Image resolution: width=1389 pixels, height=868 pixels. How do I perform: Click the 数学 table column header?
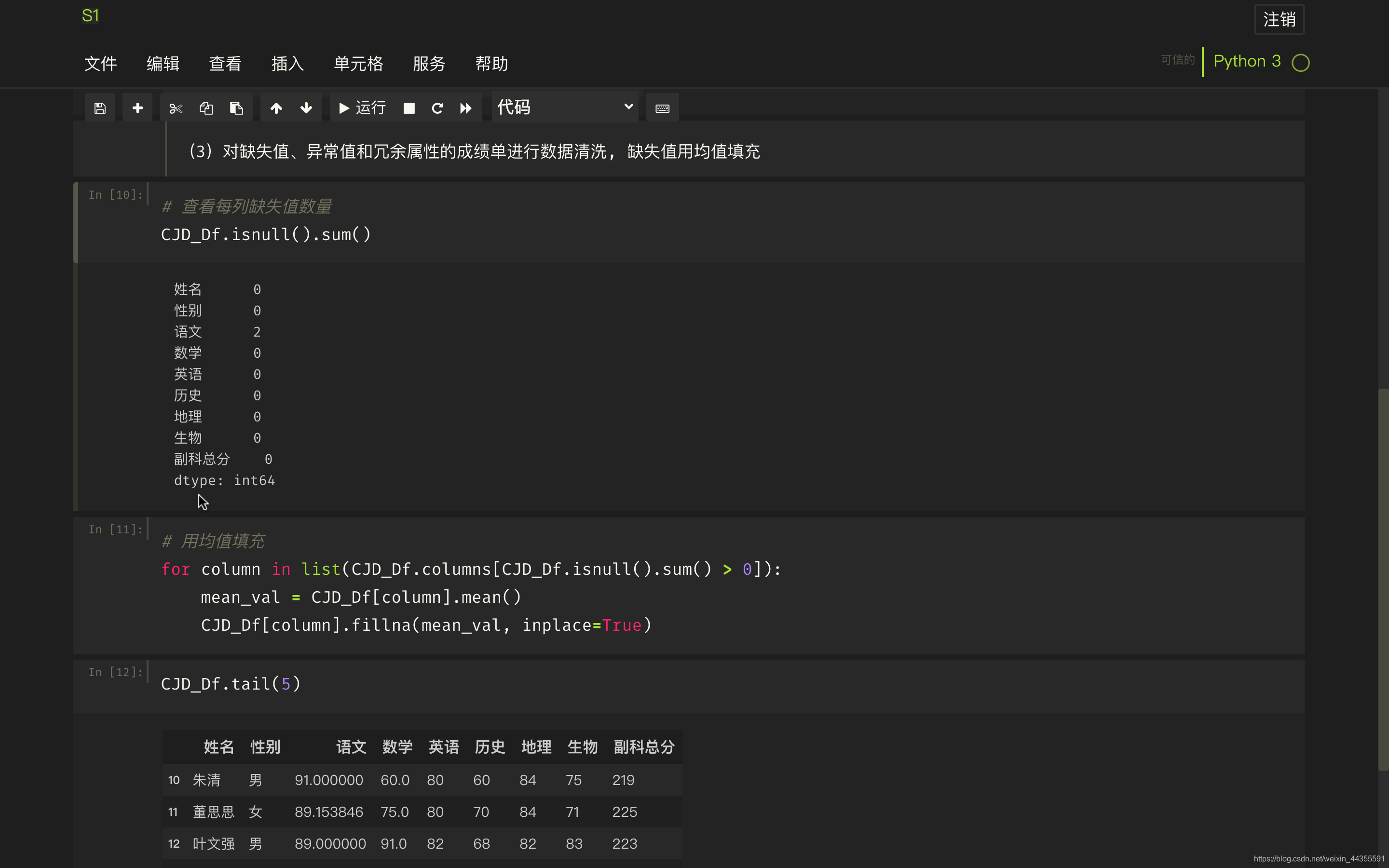(397, 747)
